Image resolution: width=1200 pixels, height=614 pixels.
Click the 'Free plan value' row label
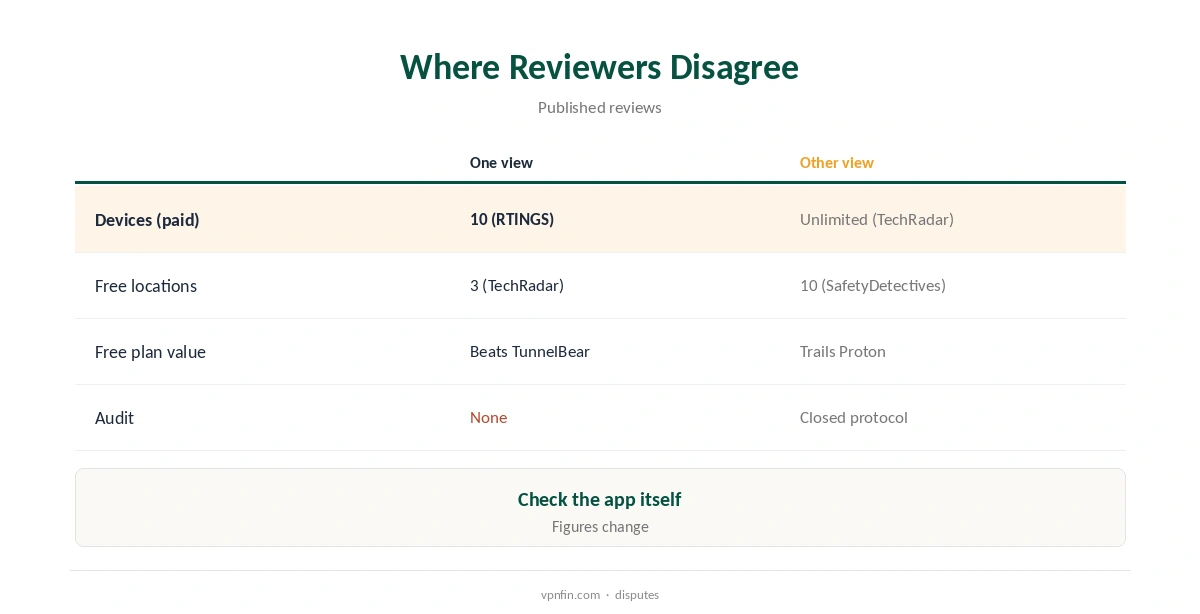point(150,352)
